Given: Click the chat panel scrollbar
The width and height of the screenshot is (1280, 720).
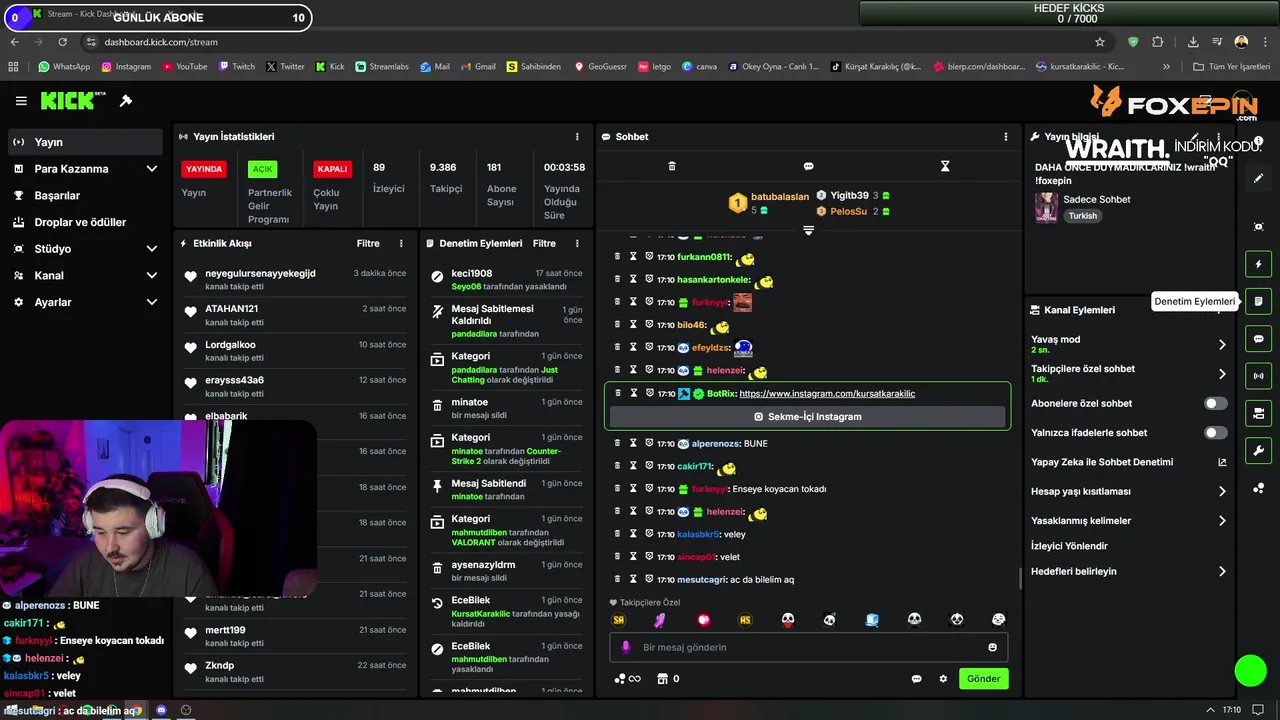Looking at the screenshot, I should coord(1020,578).
